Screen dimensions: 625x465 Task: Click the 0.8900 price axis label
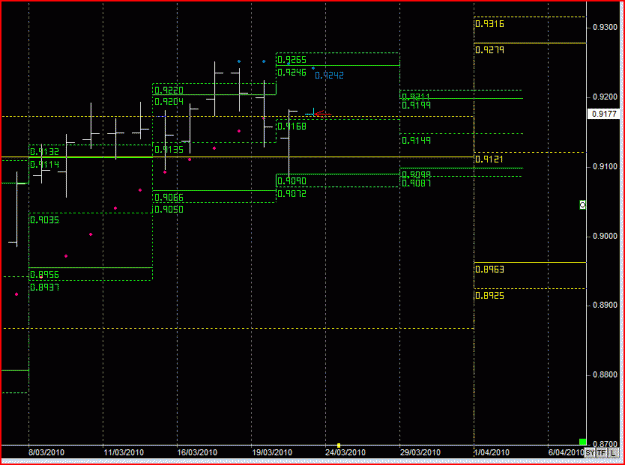coord(604,305)
